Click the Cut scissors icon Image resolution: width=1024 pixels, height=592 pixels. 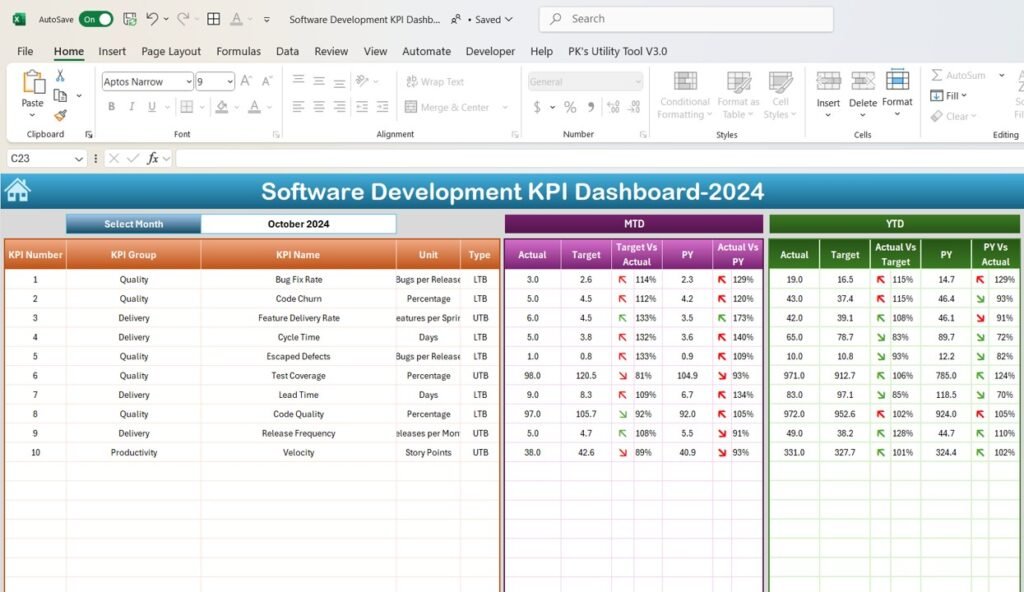pyautogui.click(x=60, y=76)
